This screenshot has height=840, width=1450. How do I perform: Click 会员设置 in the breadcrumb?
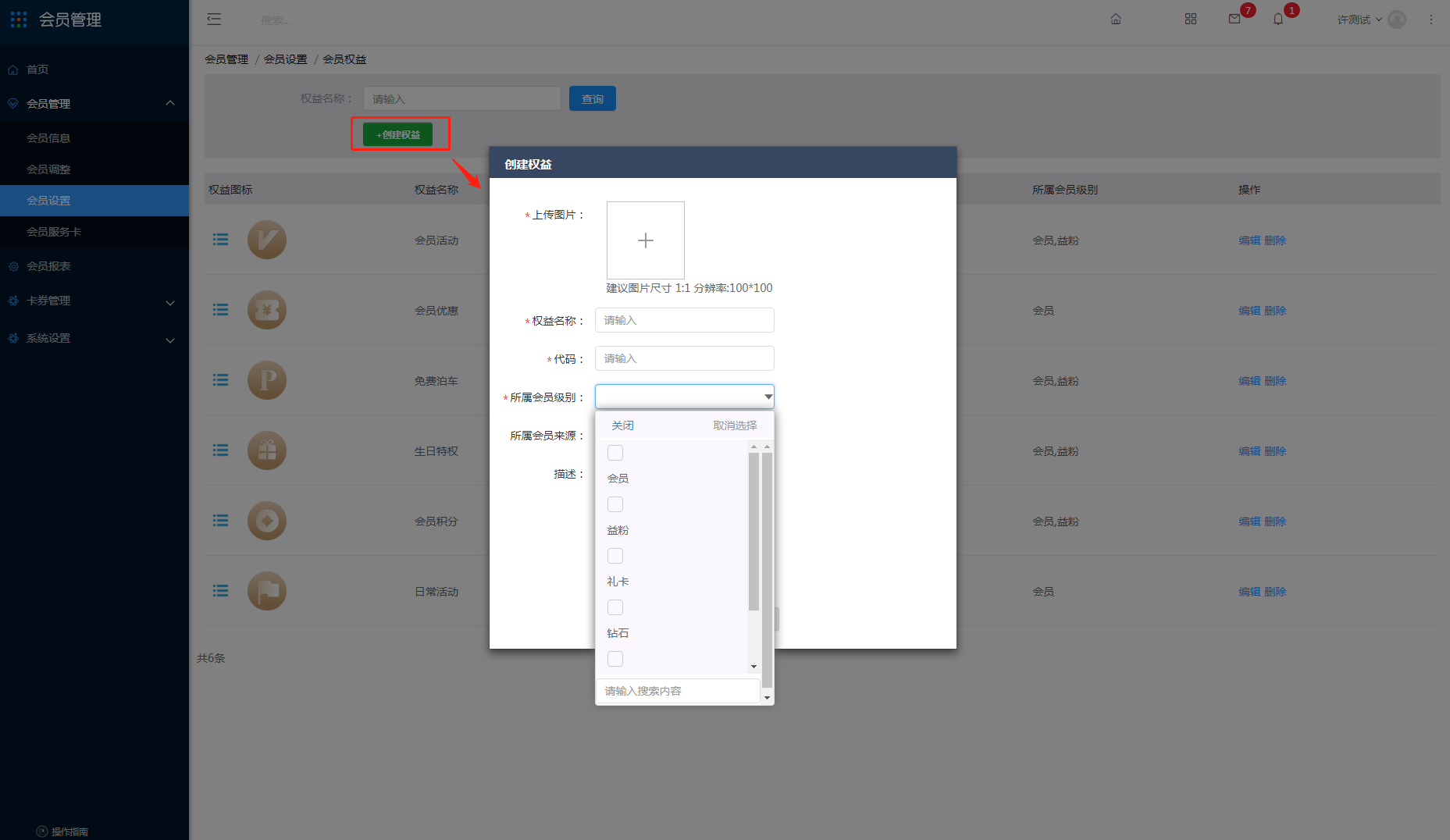tap(285, 59)
